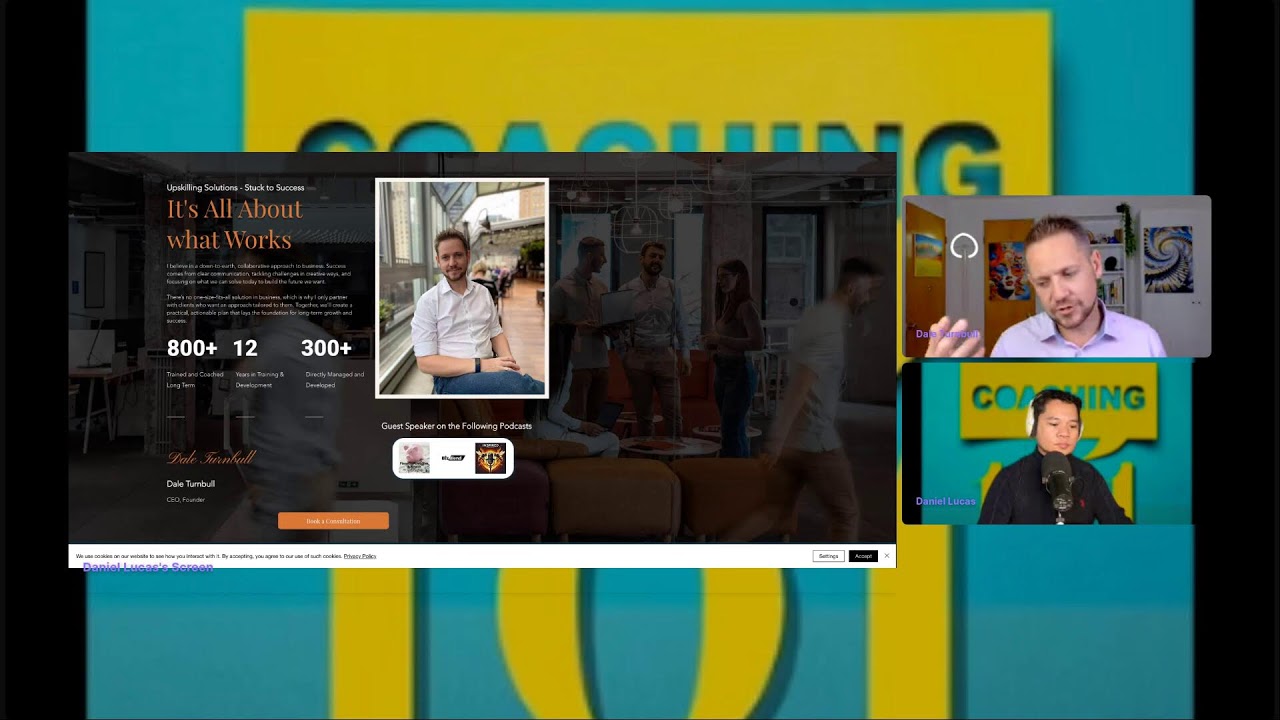Click "Guest Speaker on the Following Podcasts" text
This screenshot has width=1280, height=720.
click(456, 426)
